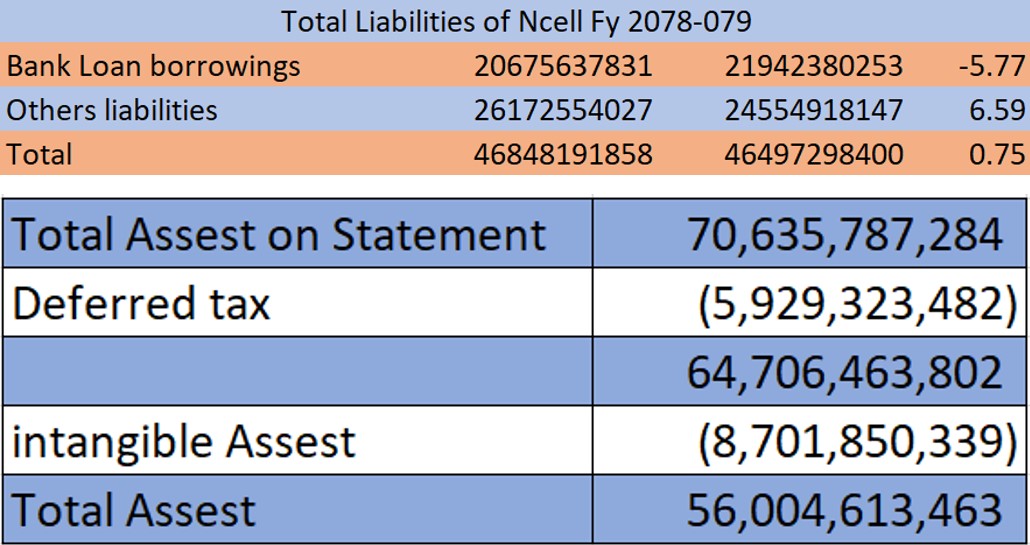Click the subtotal cell 64,706,463,802
The image size is (1030, 545).
coord(844,372)
